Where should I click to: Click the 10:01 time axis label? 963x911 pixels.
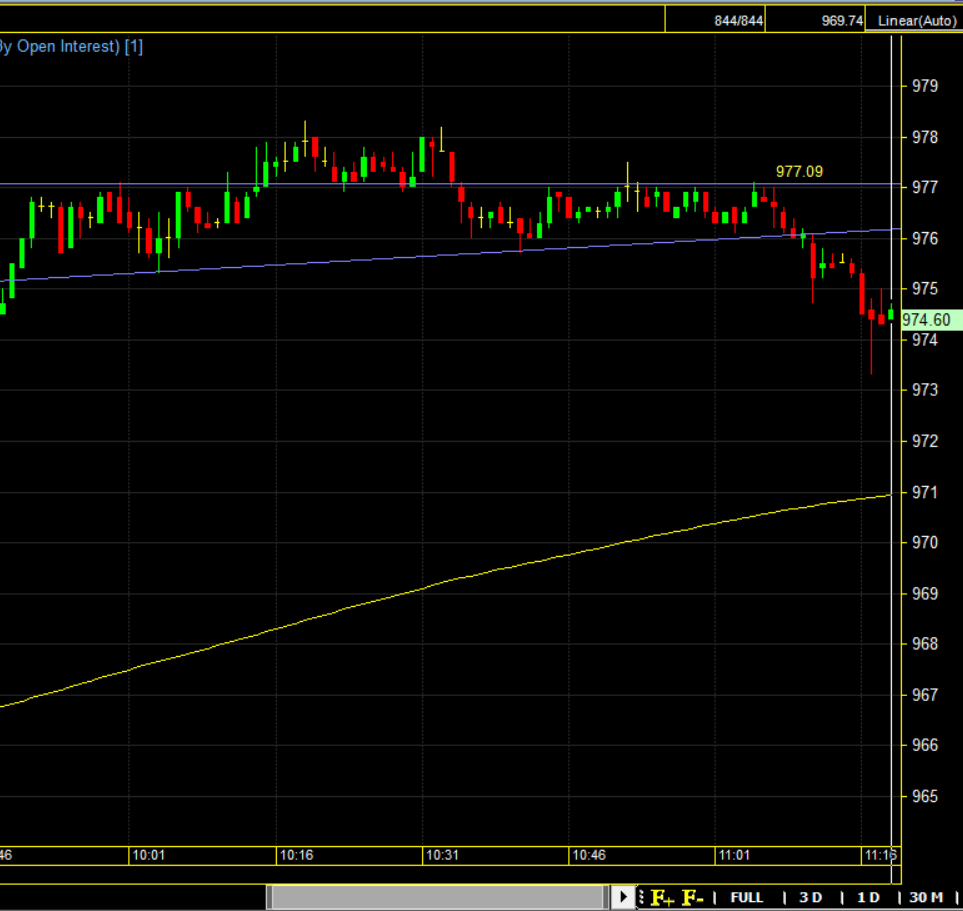tap(149, 855)
